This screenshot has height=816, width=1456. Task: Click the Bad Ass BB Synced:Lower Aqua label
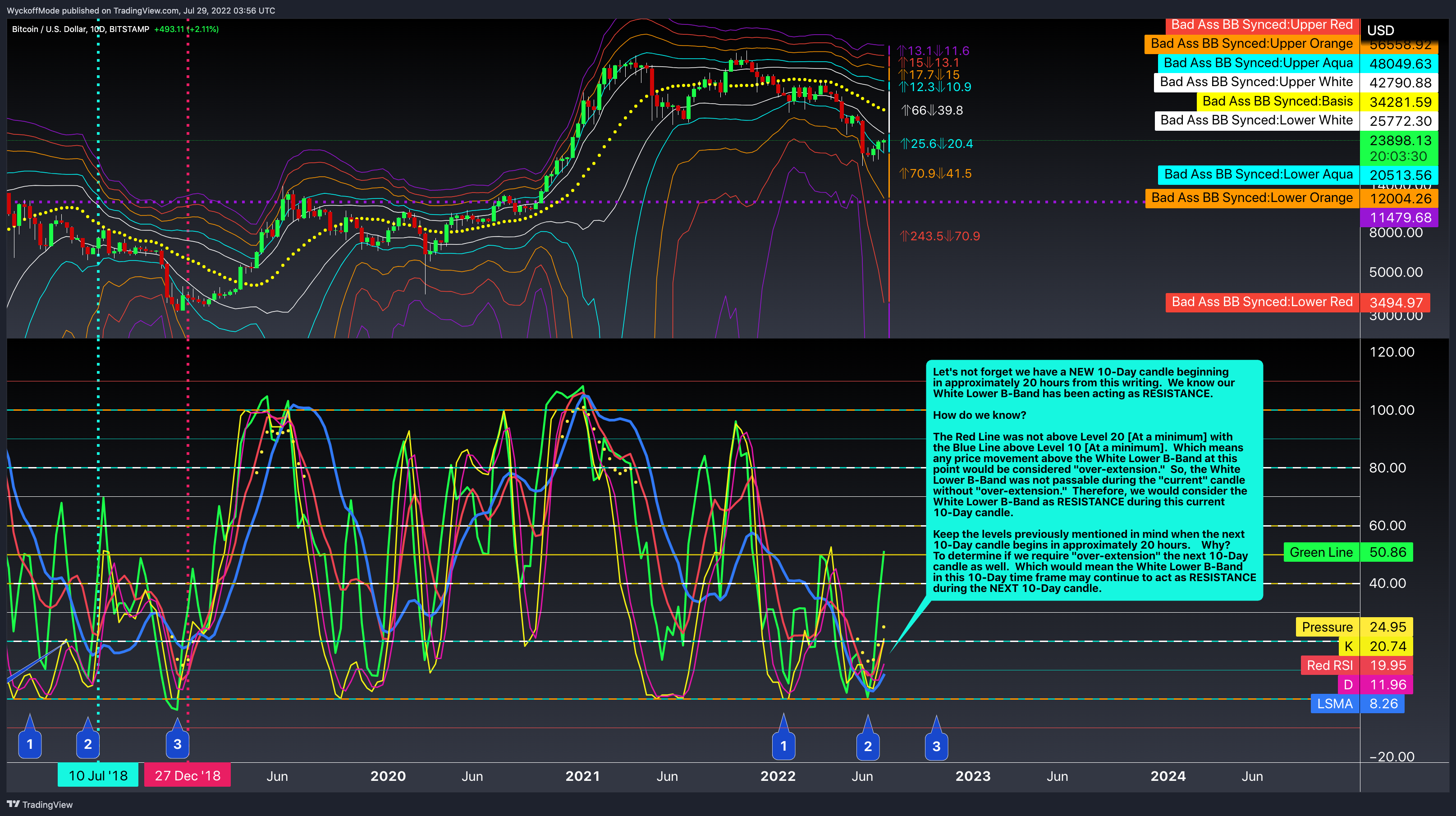pyautogui.click(x=1258, y=174)
